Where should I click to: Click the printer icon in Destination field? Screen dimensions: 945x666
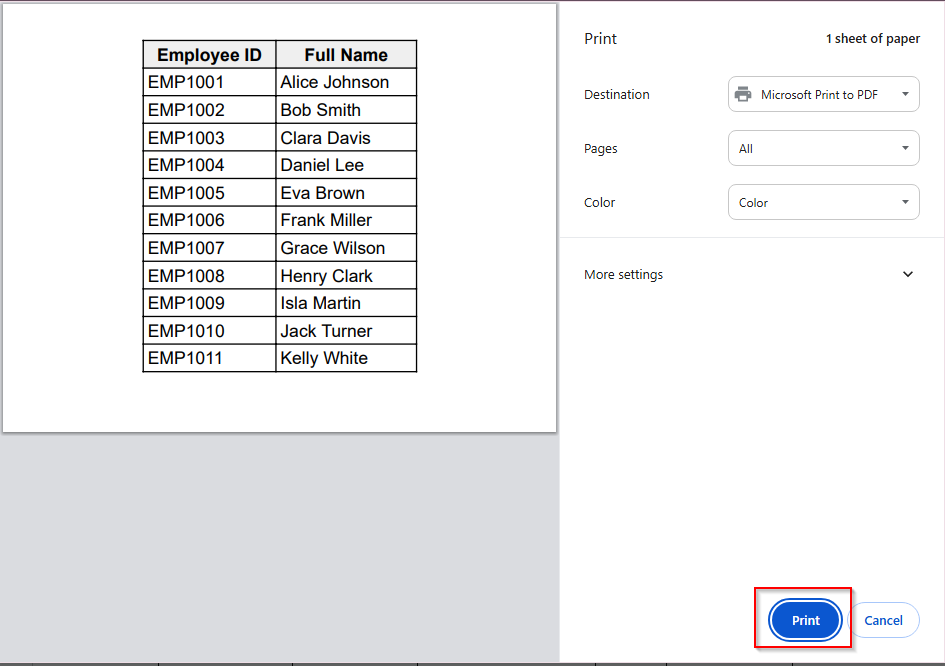pyautogui.click(x=743, y=95)
